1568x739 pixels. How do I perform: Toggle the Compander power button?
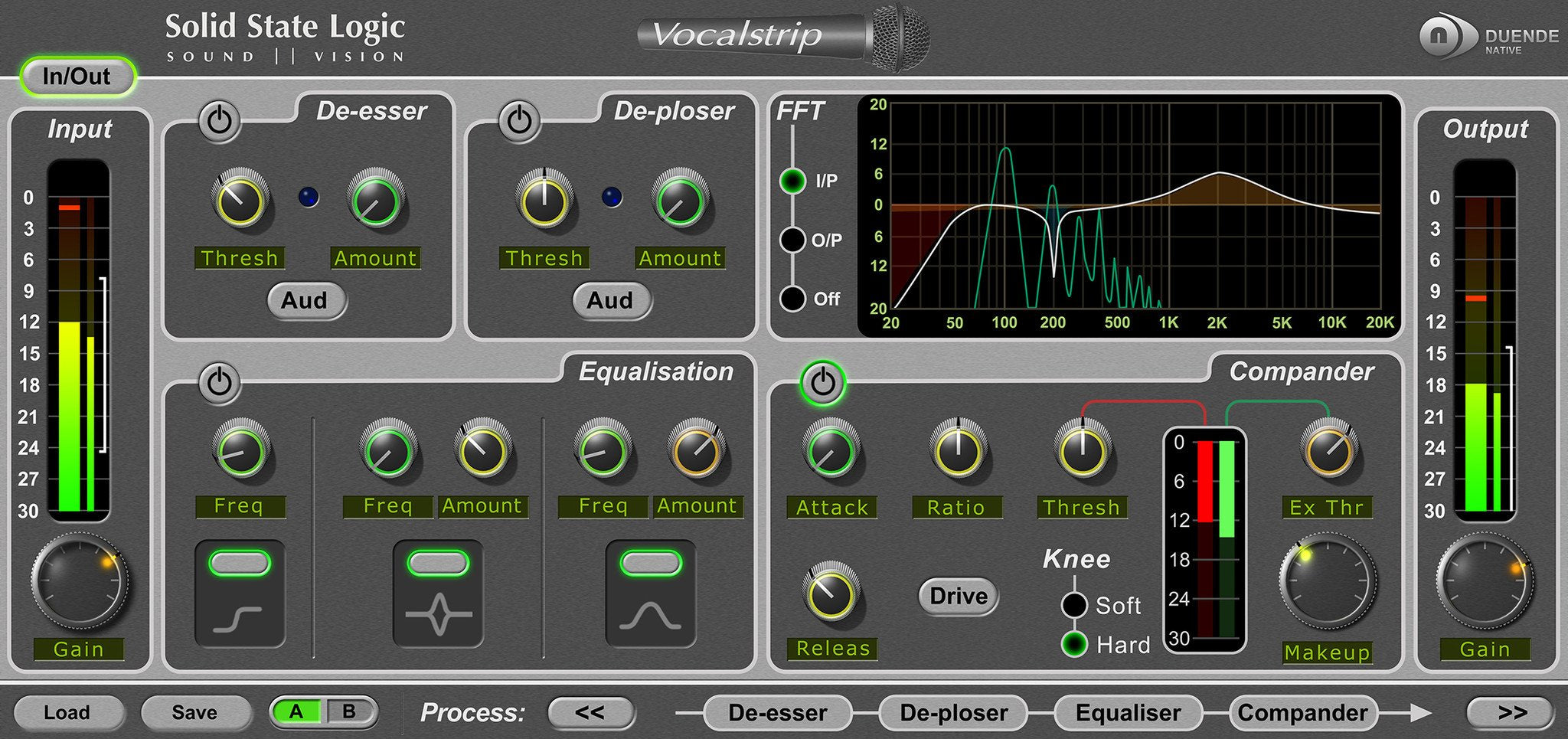(823, 382)
